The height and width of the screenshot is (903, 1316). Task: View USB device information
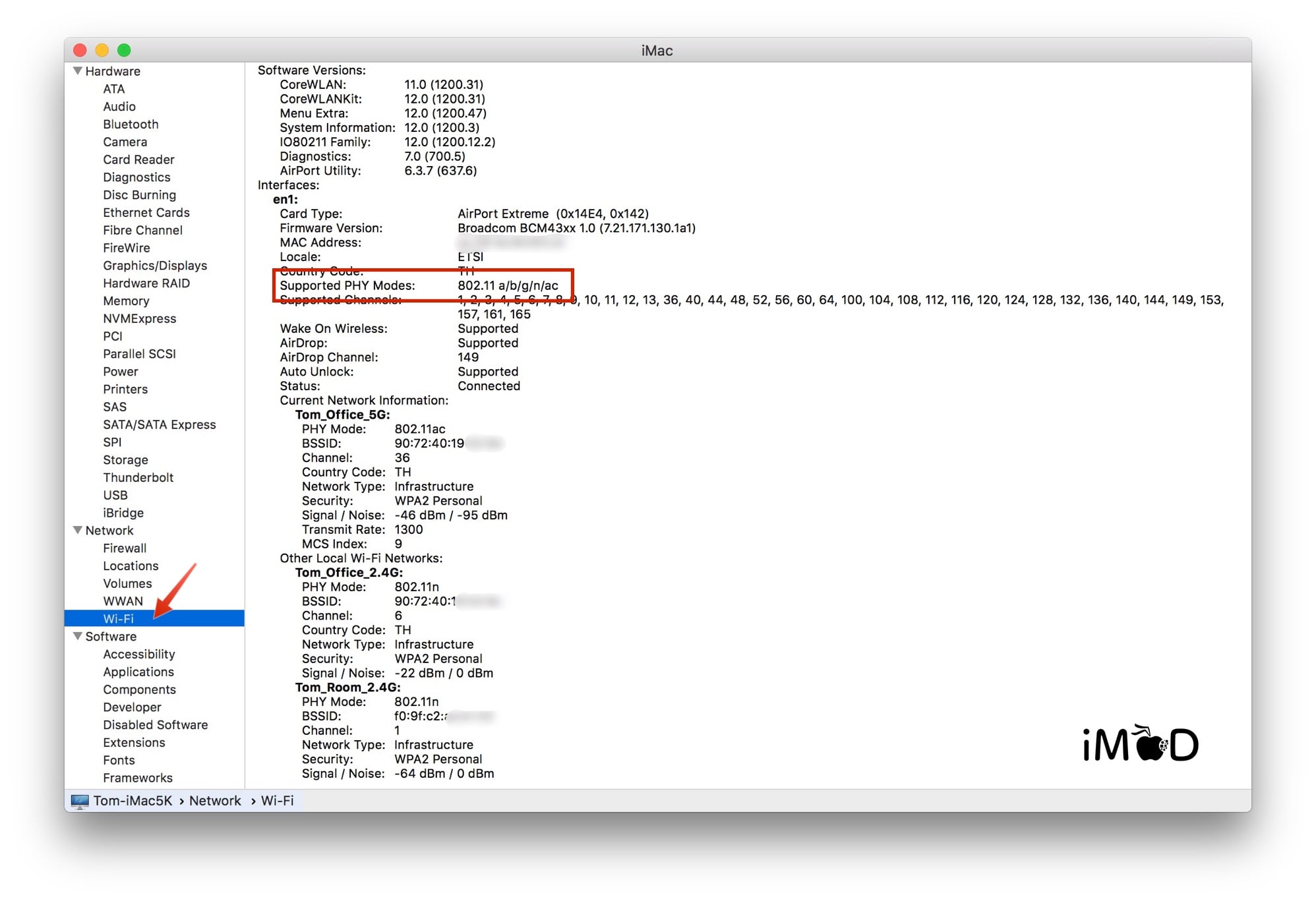tap(115, 494)
